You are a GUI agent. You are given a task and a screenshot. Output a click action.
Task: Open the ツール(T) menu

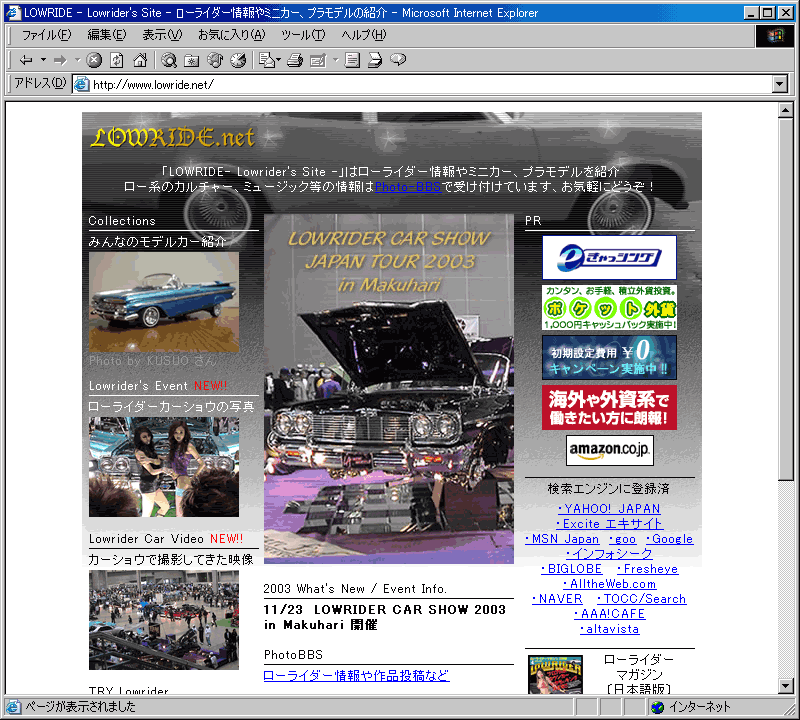303,35
